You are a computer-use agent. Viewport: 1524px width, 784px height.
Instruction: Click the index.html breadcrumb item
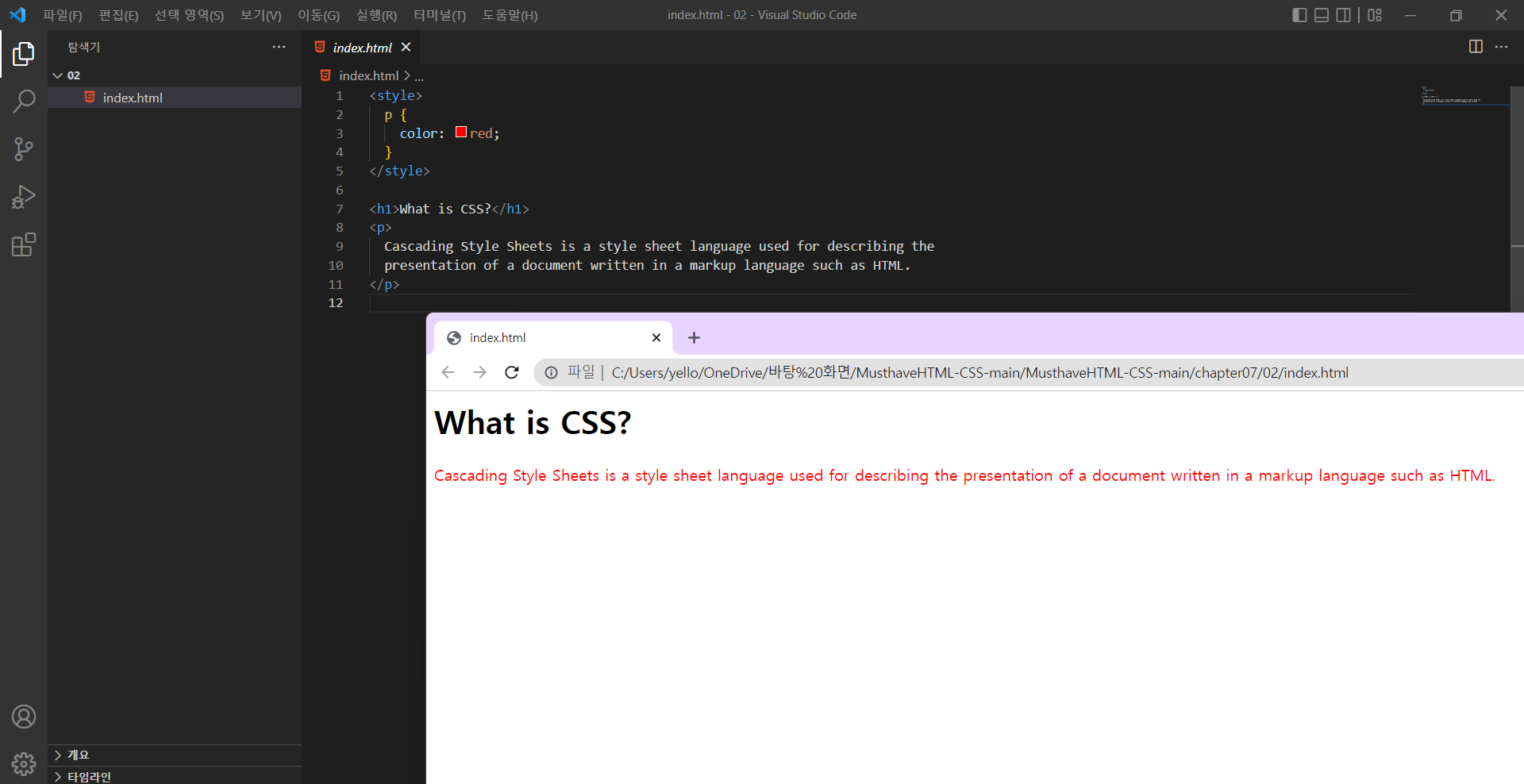pos(368,75)
